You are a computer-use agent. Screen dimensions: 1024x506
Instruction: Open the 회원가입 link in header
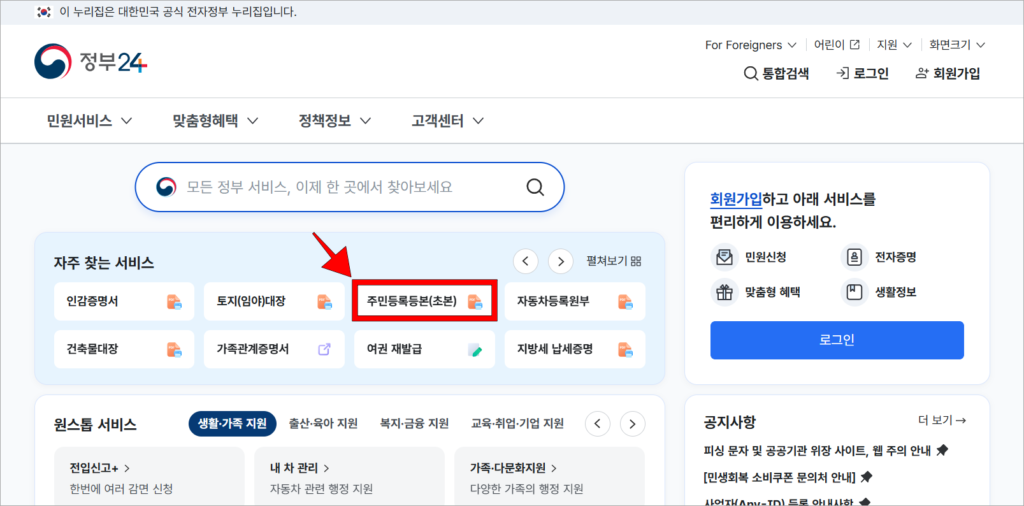click(x=948, y=74)
